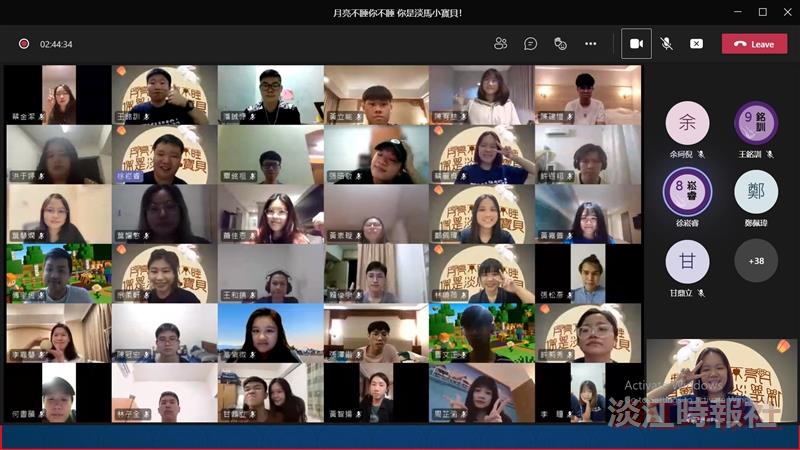
Task: Click the red recording indicator icon
Action: 23,44
